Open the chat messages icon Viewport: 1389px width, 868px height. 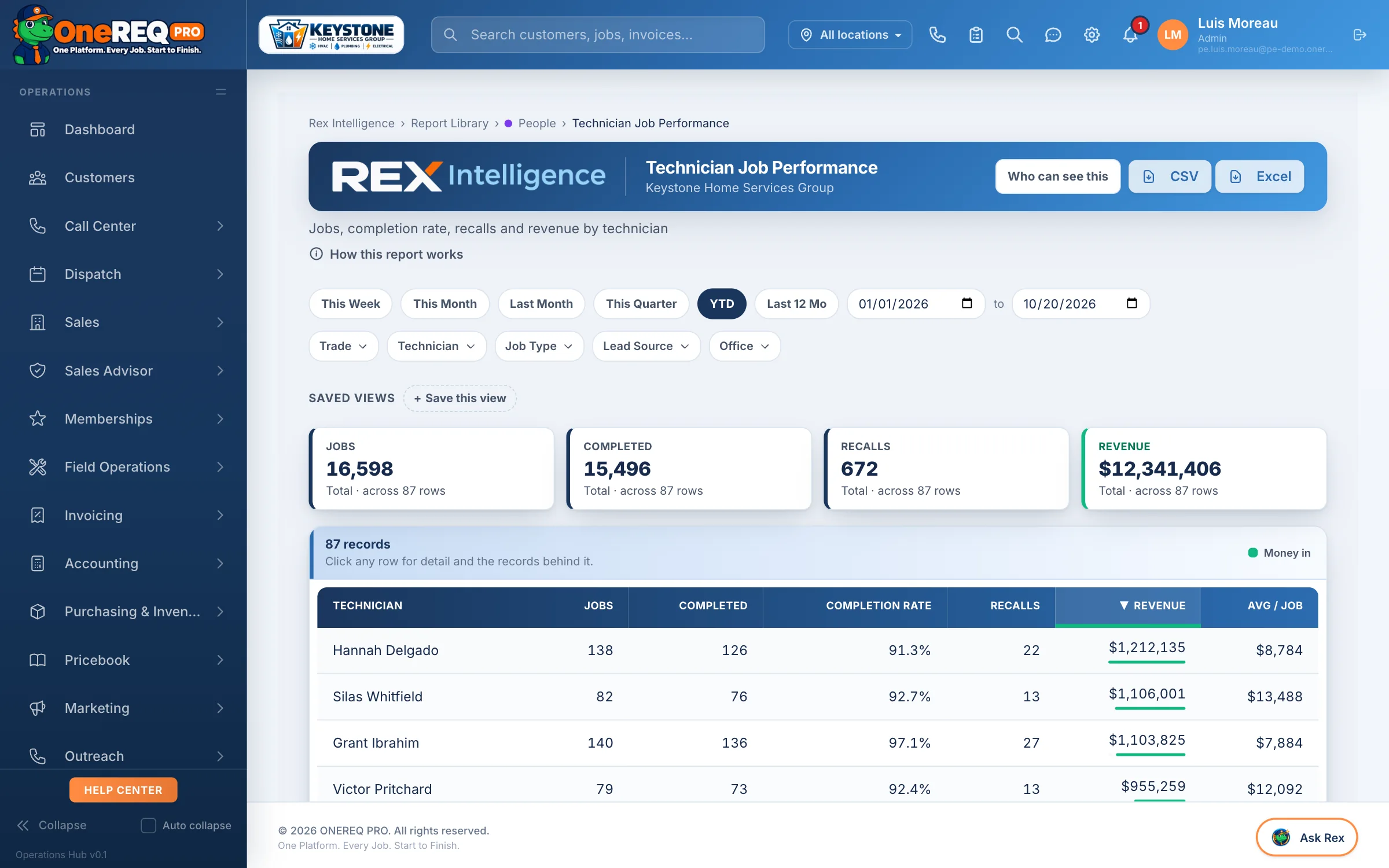pyautogui.click(x=1053, y=35)
